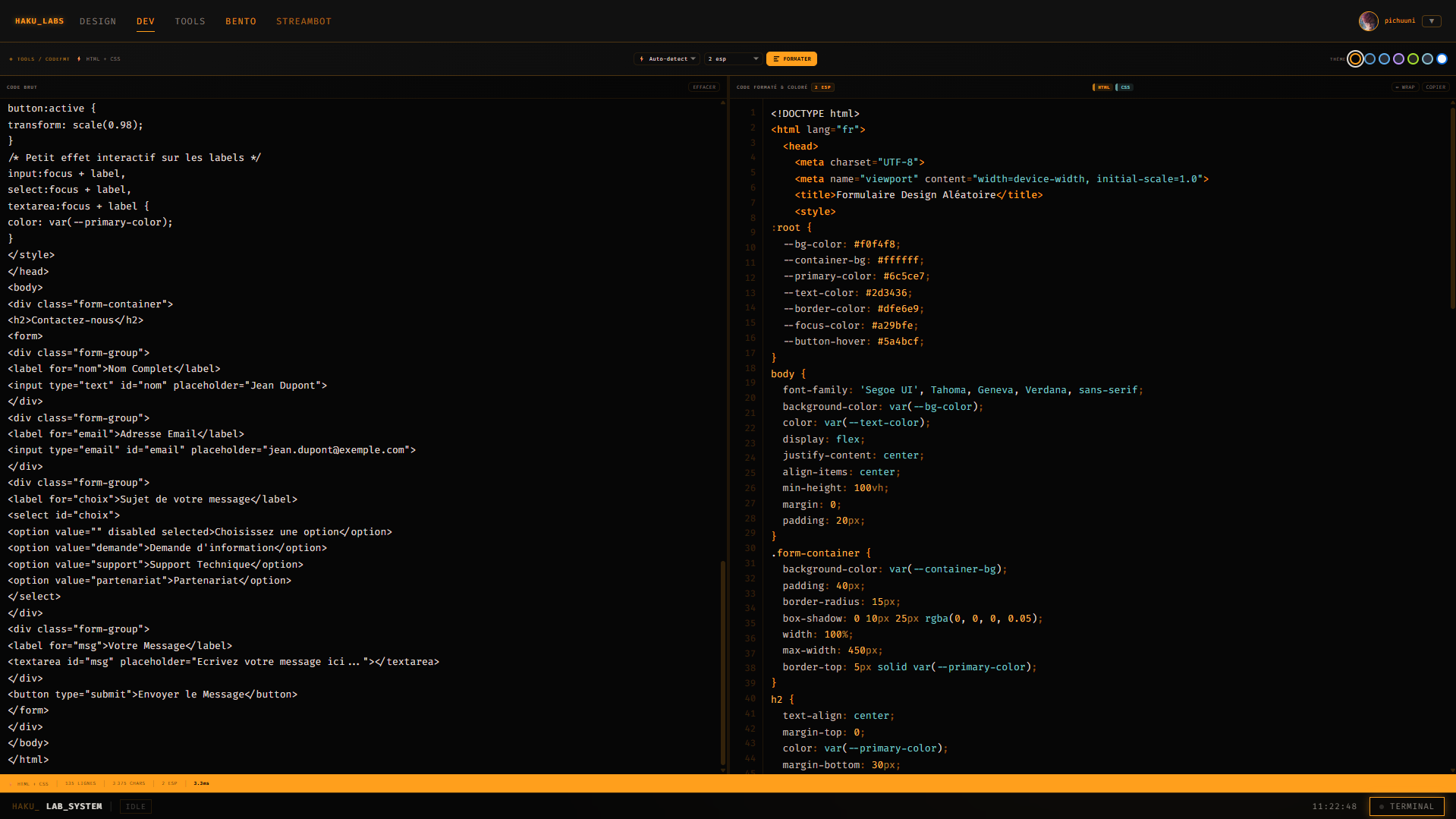Image resolution: width=1456 pixels, height=819 pixels.
Task: Toggle the CSS language badge
Action: pos(1124,87)
